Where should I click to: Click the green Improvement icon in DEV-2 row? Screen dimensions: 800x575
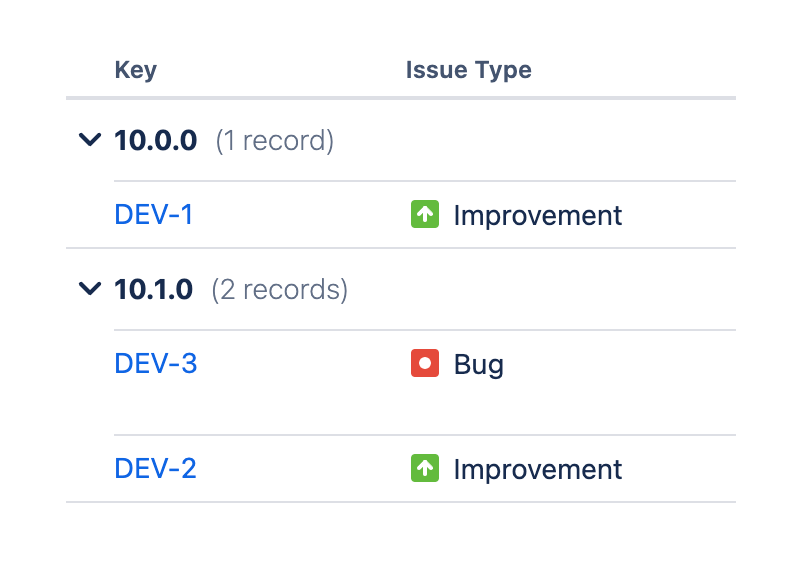pos(425,468)
